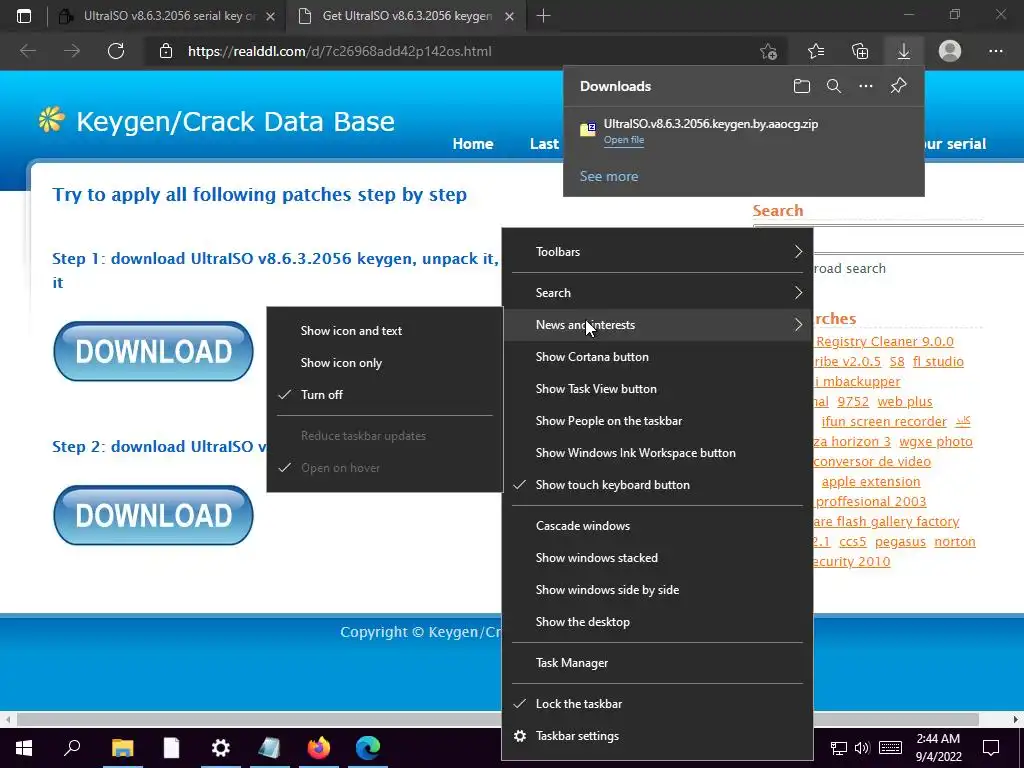Toggle Show Cortana button

click(657, 357)
